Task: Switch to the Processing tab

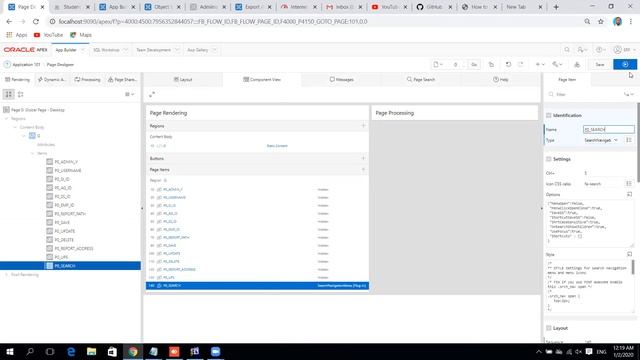Action: [x=87, y=80]
